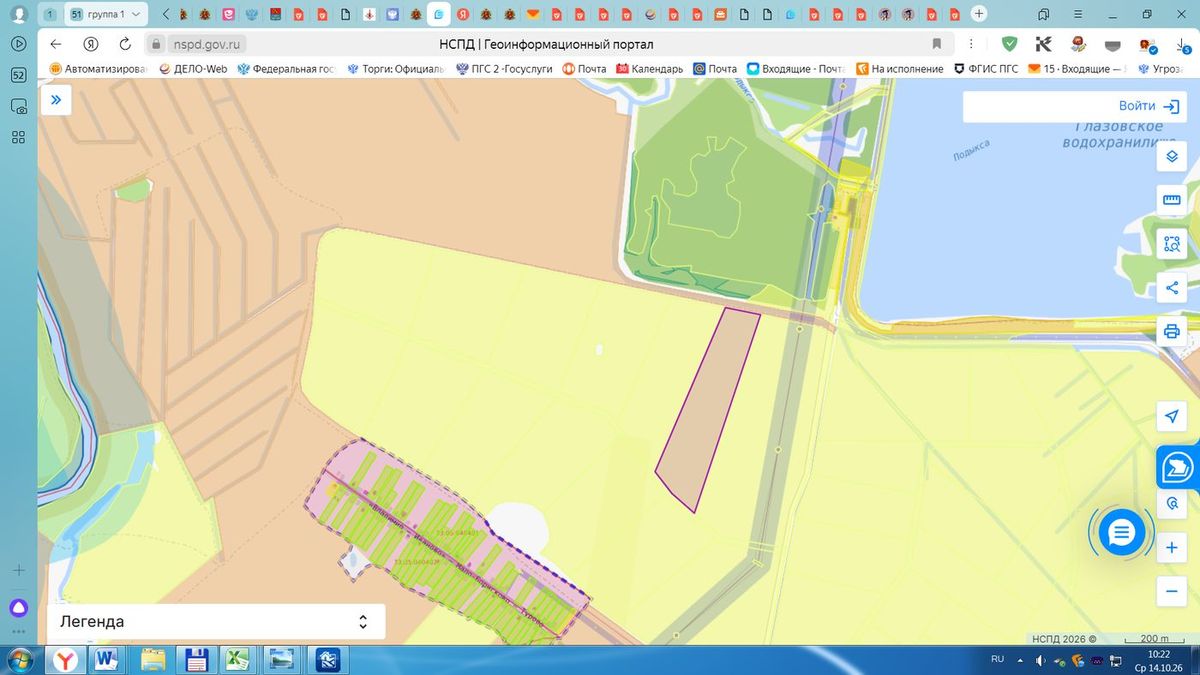
Task: Open the green shield protection icon
Action: point(1009,44)
